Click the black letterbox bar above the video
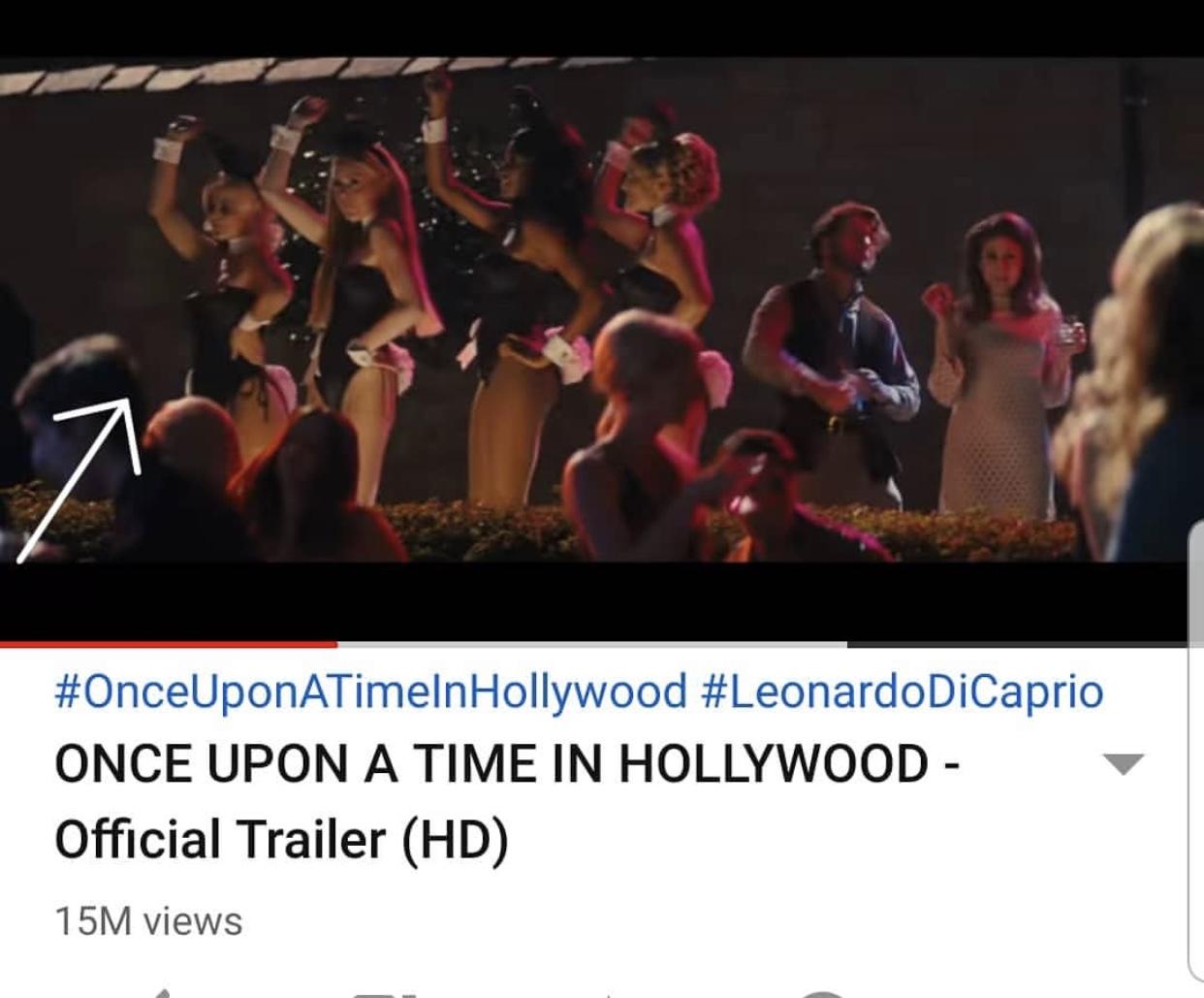1204x998 pixels. (602, 27)
